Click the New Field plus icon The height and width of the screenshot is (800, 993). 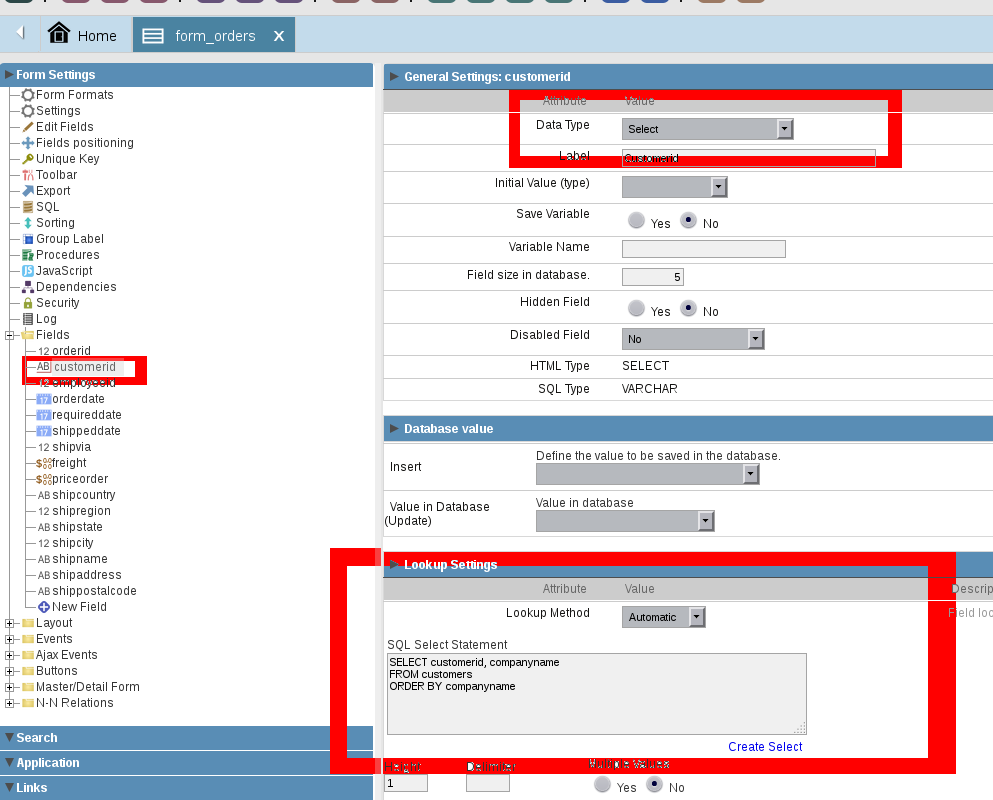coord(44,607)
